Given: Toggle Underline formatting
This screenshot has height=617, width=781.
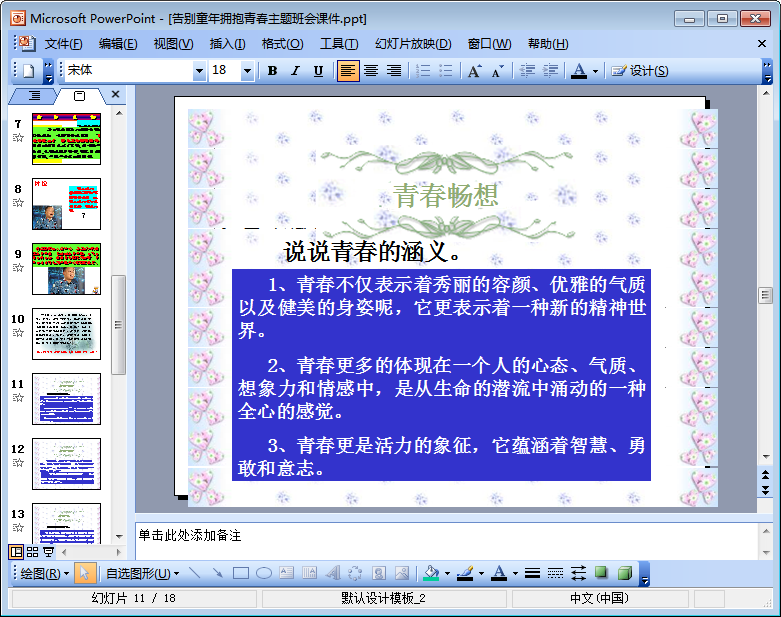Looking at the screenshot, I should coord(318,71).
